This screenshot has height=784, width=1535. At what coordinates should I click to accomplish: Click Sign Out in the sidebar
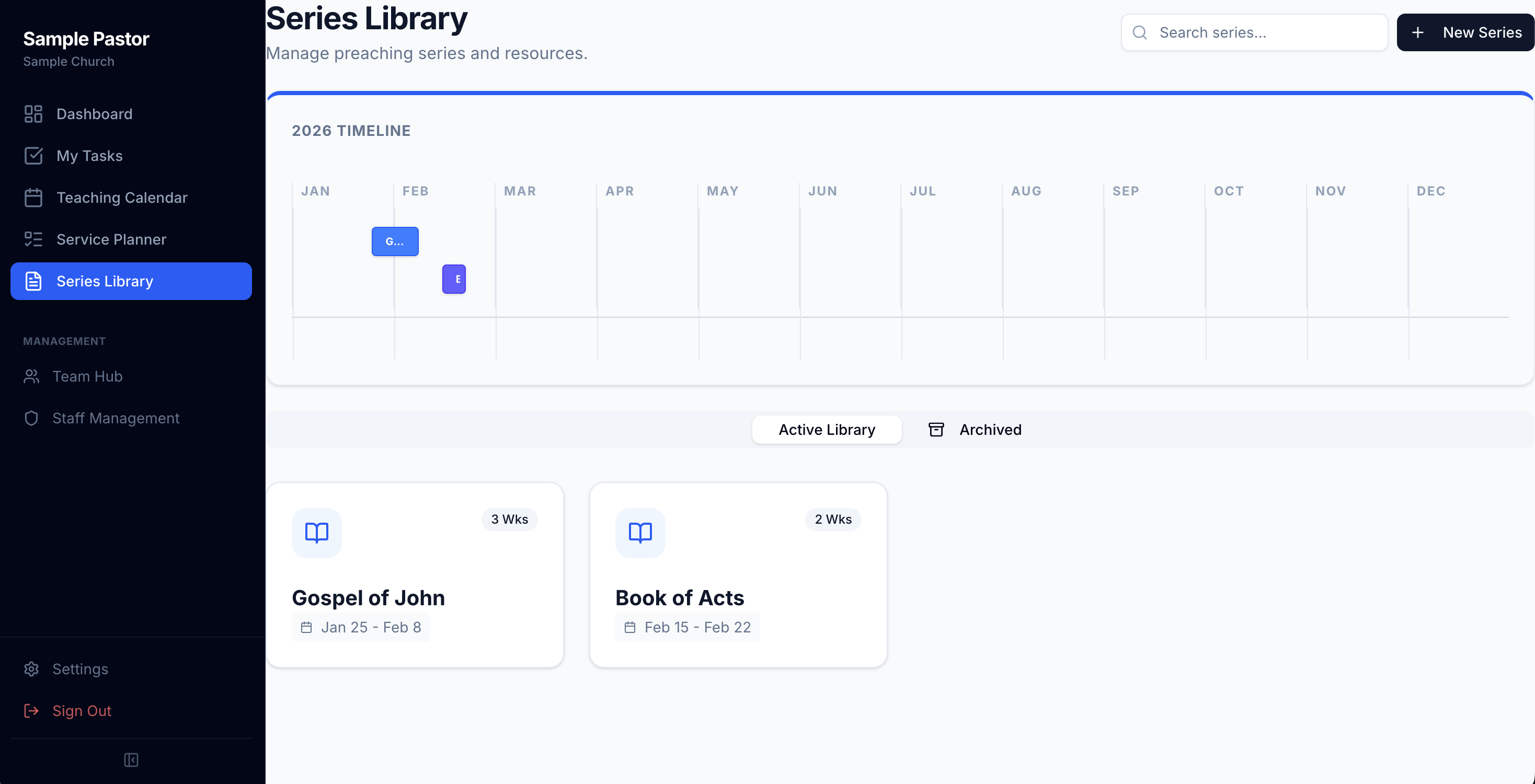[x=82, y=710]
